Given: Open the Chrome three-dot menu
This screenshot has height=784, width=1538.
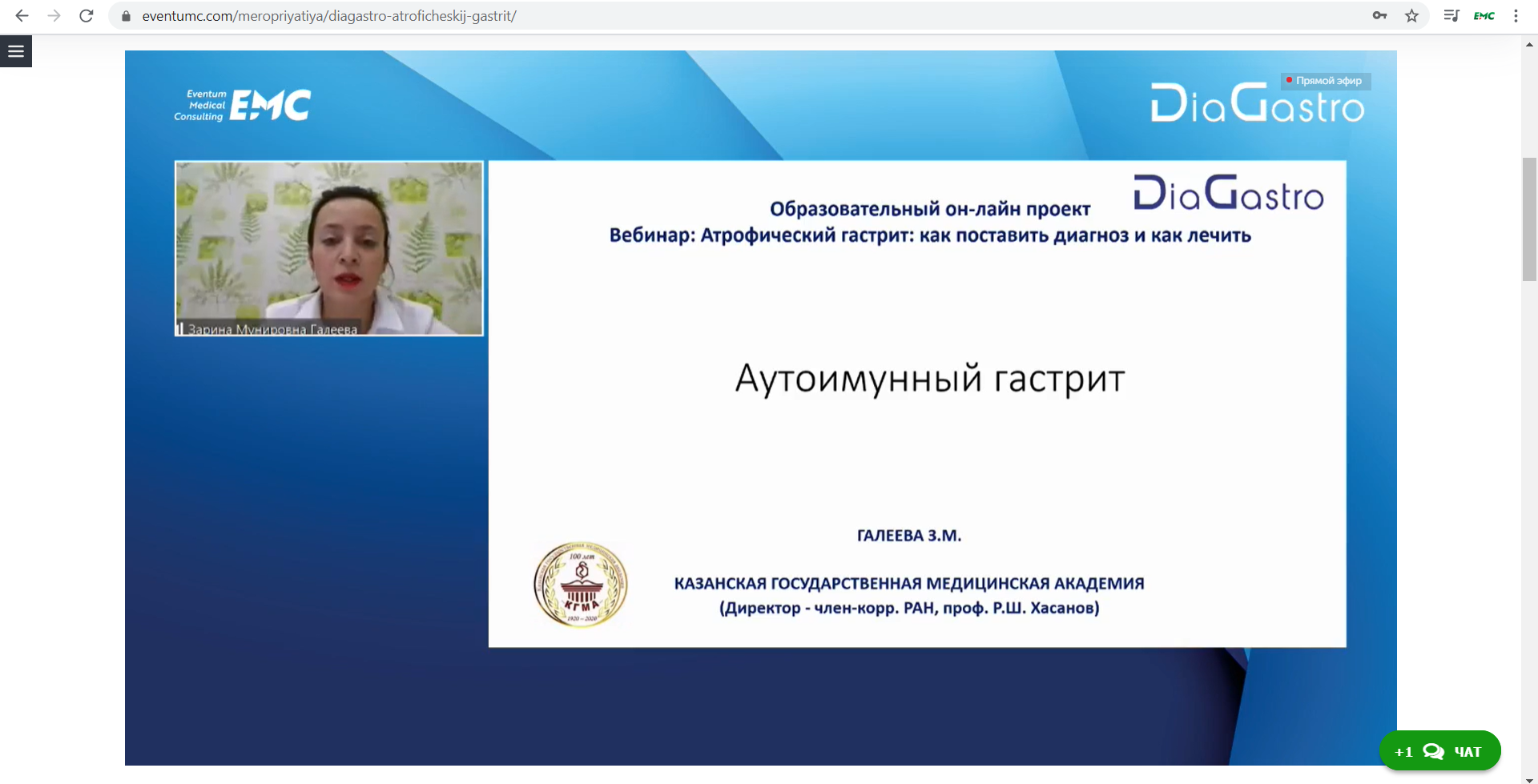Looking at the screenshot, I should pyautogui.click(x=1516, y=16).
